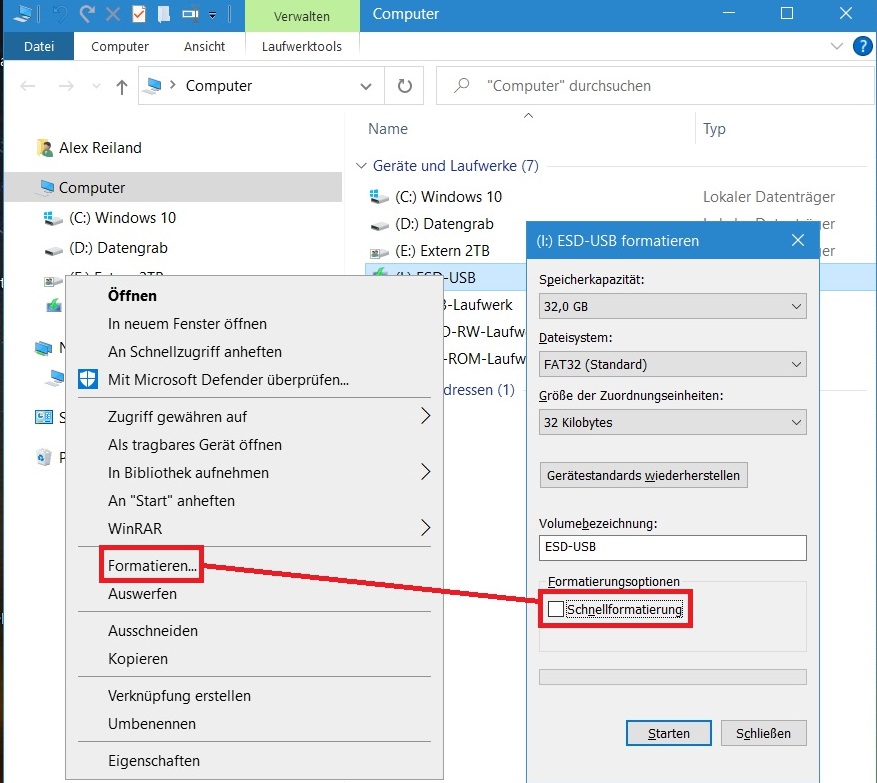Expand the WinRAR submenu
The height and width of the screenshot is (783, 877).
(255, 528)
